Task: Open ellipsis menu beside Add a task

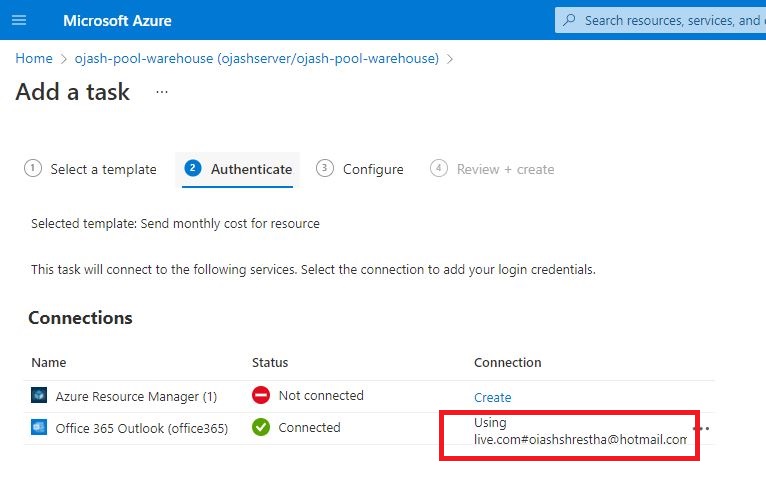Action: click(162, 92)
